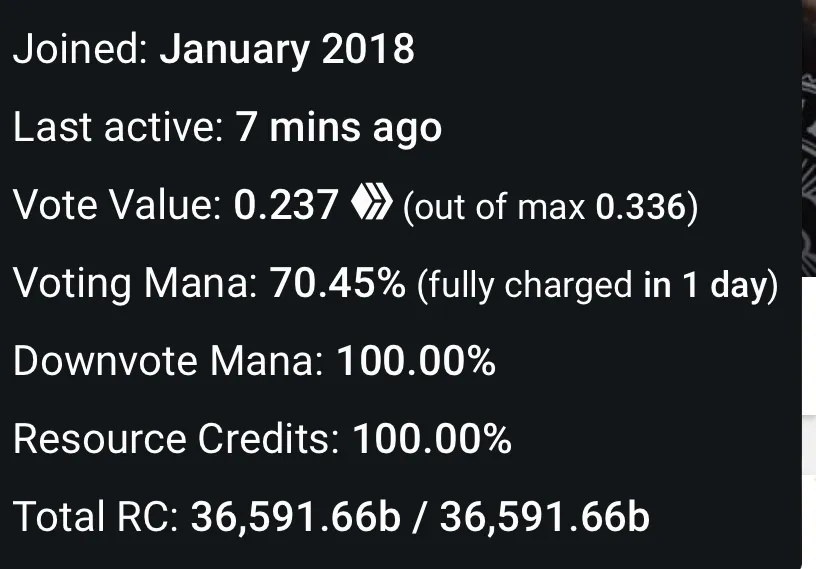Select the second 36,591.66b maximum RC value
The height and width of the screenshot is (569, 816).
tap(544, 517)
